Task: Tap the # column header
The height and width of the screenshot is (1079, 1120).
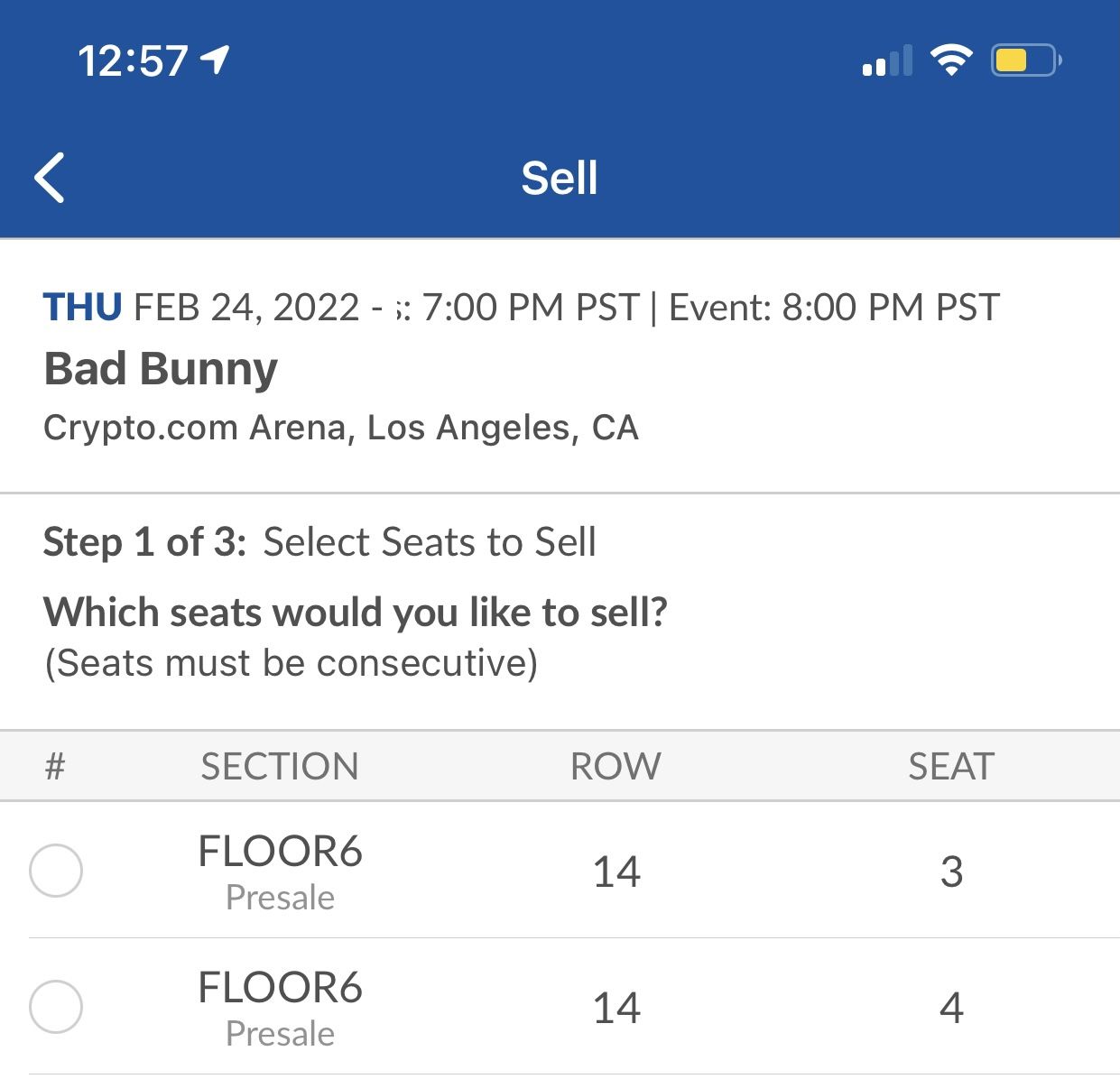Action: click(x=55, y=766)
